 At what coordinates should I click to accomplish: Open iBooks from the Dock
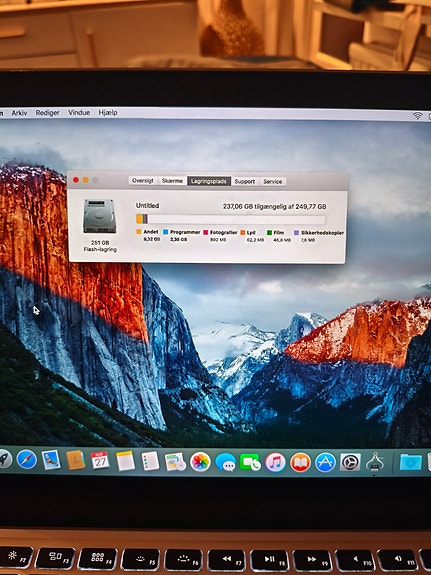click(300, 462)
